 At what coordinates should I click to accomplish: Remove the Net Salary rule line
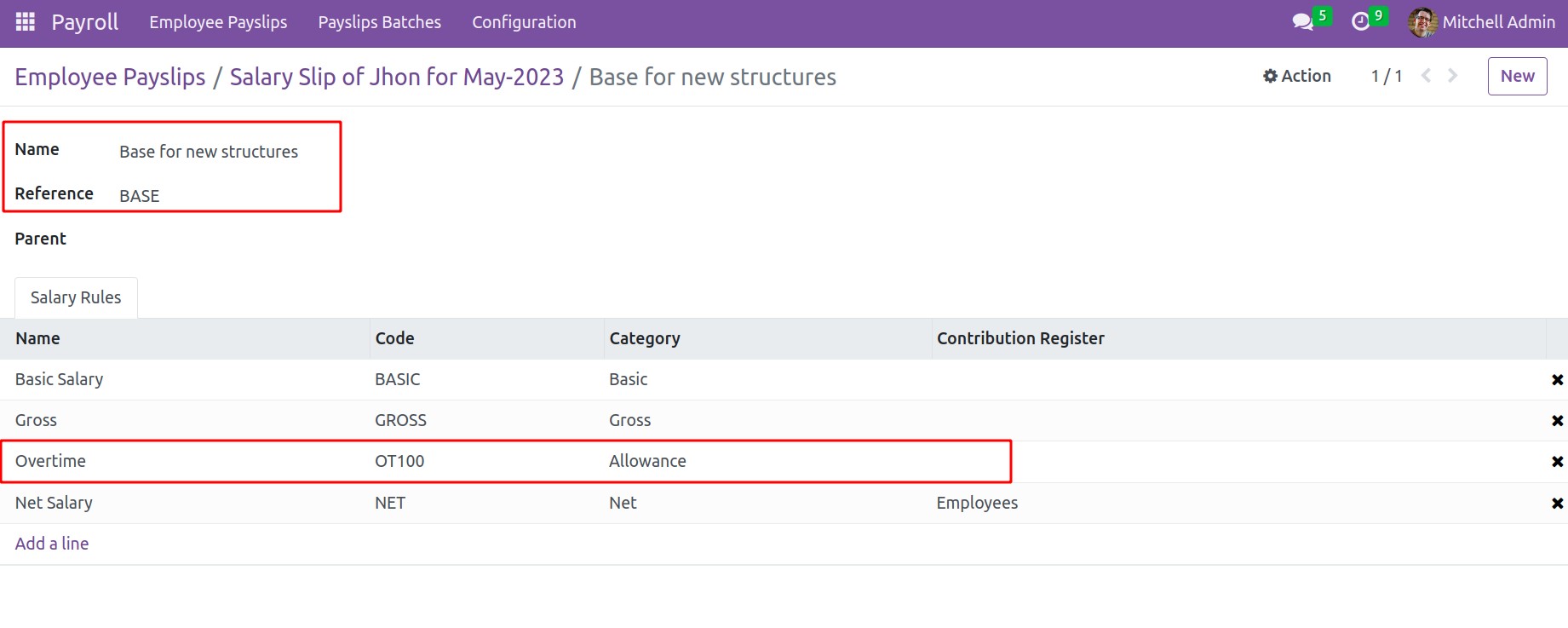(1557, 504)
